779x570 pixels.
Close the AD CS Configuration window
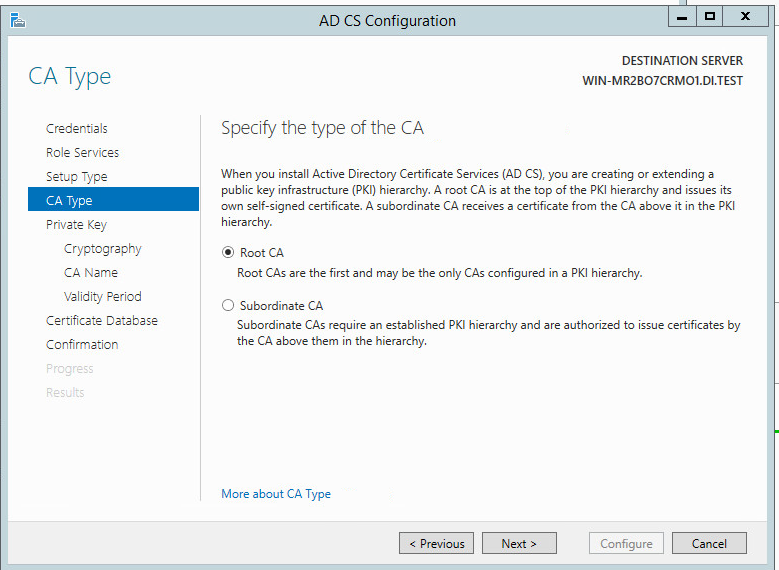click(746, 17)
